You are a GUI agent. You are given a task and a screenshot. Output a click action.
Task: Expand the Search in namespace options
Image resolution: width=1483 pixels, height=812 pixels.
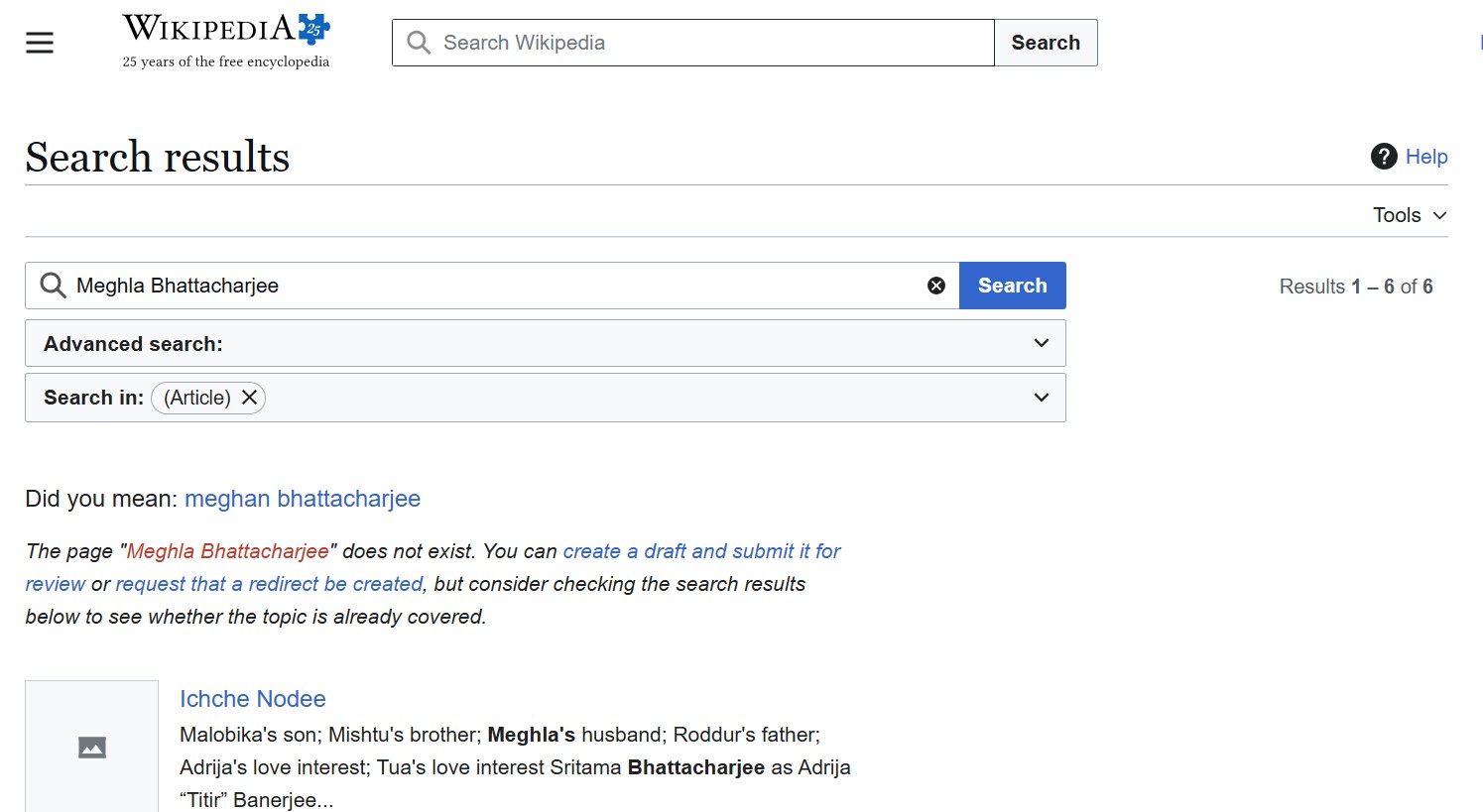[x=1041, y=398]
